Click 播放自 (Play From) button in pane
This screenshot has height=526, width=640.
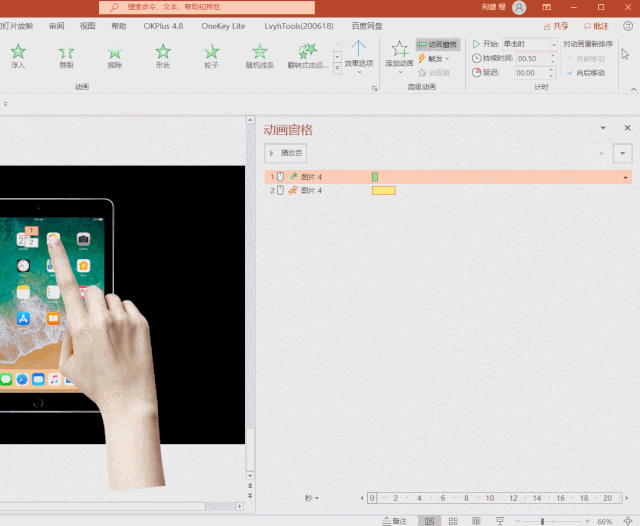click(x=285, y=153)
